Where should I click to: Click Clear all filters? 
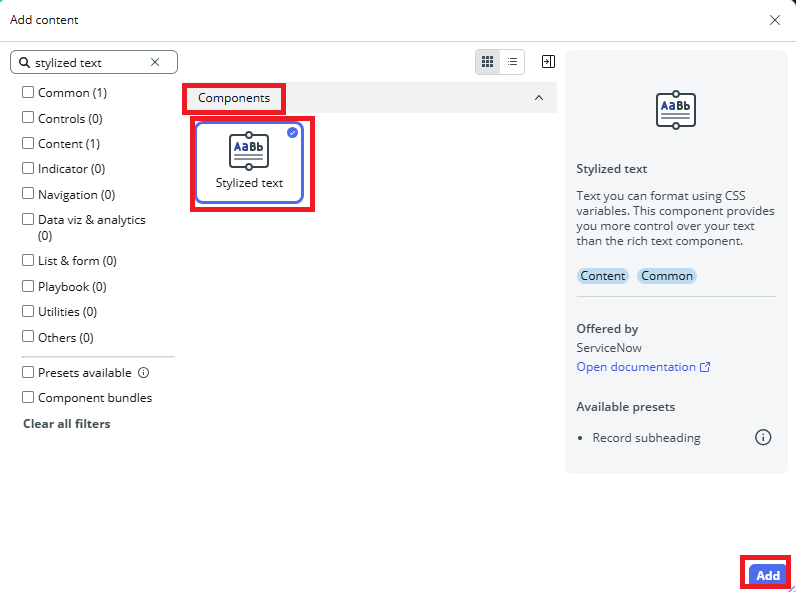67,424
